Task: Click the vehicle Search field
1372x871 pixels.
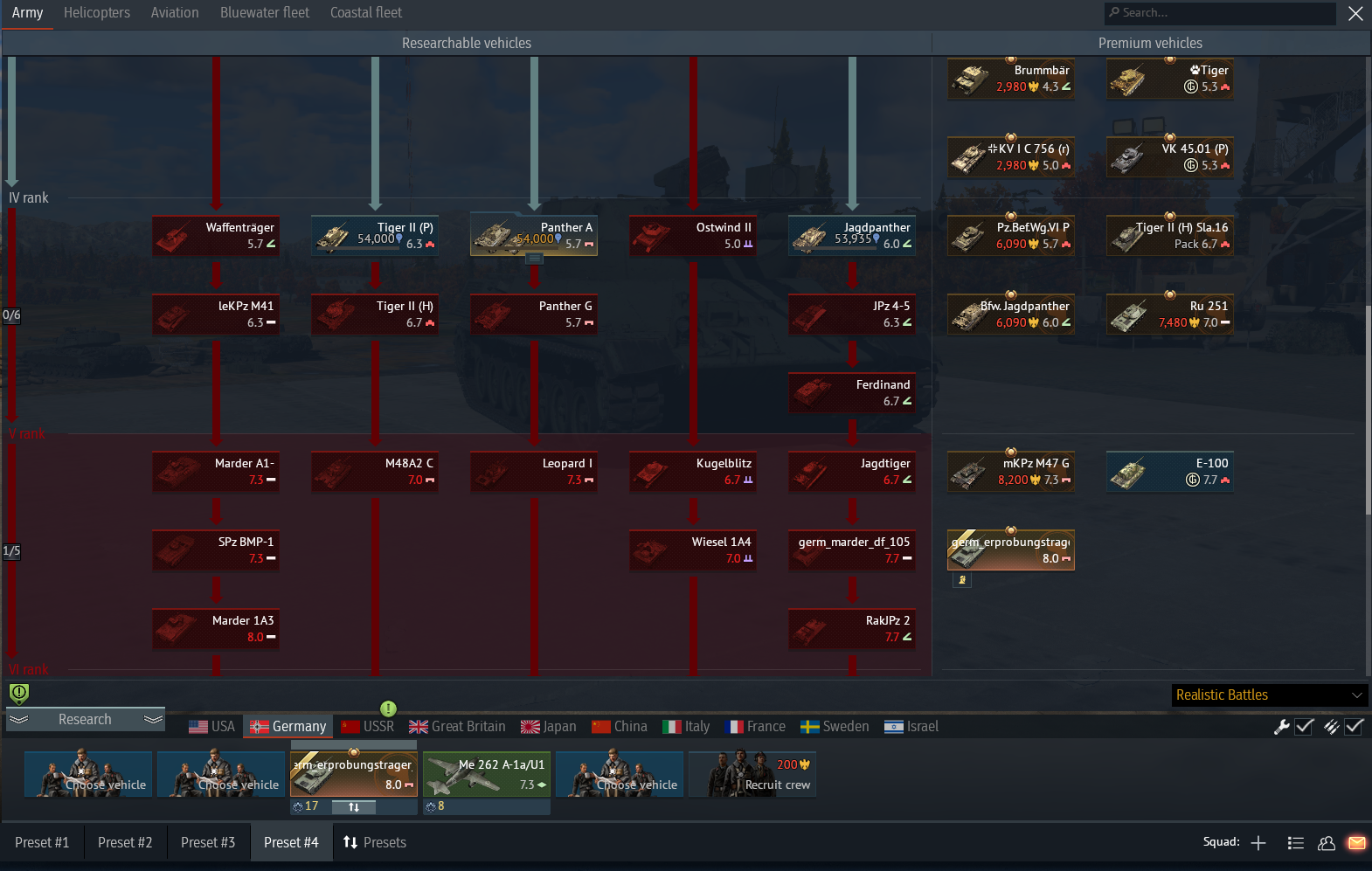Action: point(1220,13)
